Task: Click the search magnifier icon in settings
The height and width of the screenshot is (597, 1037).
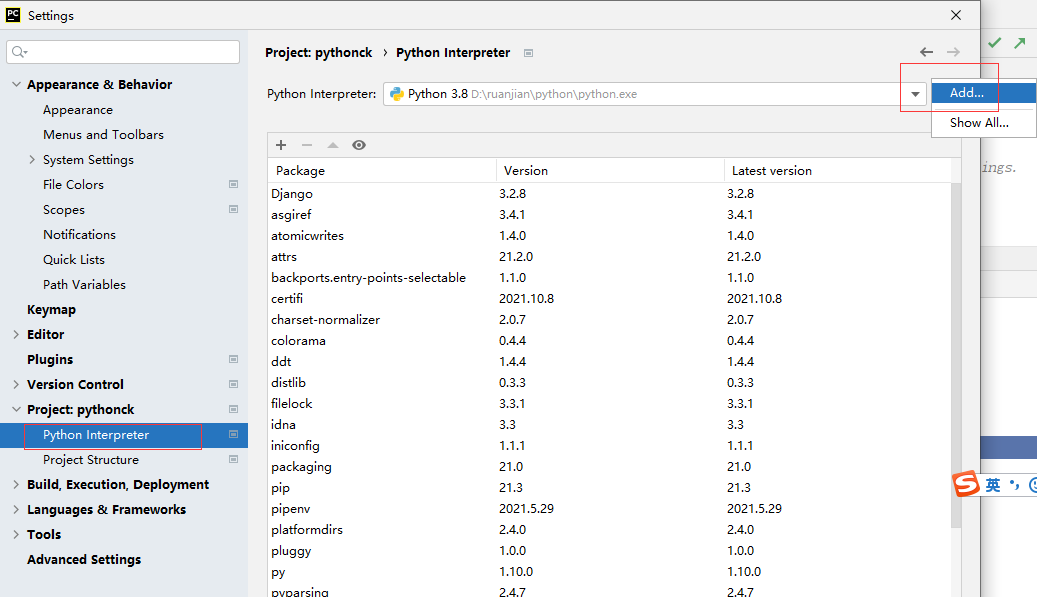Action: (19, 52)
